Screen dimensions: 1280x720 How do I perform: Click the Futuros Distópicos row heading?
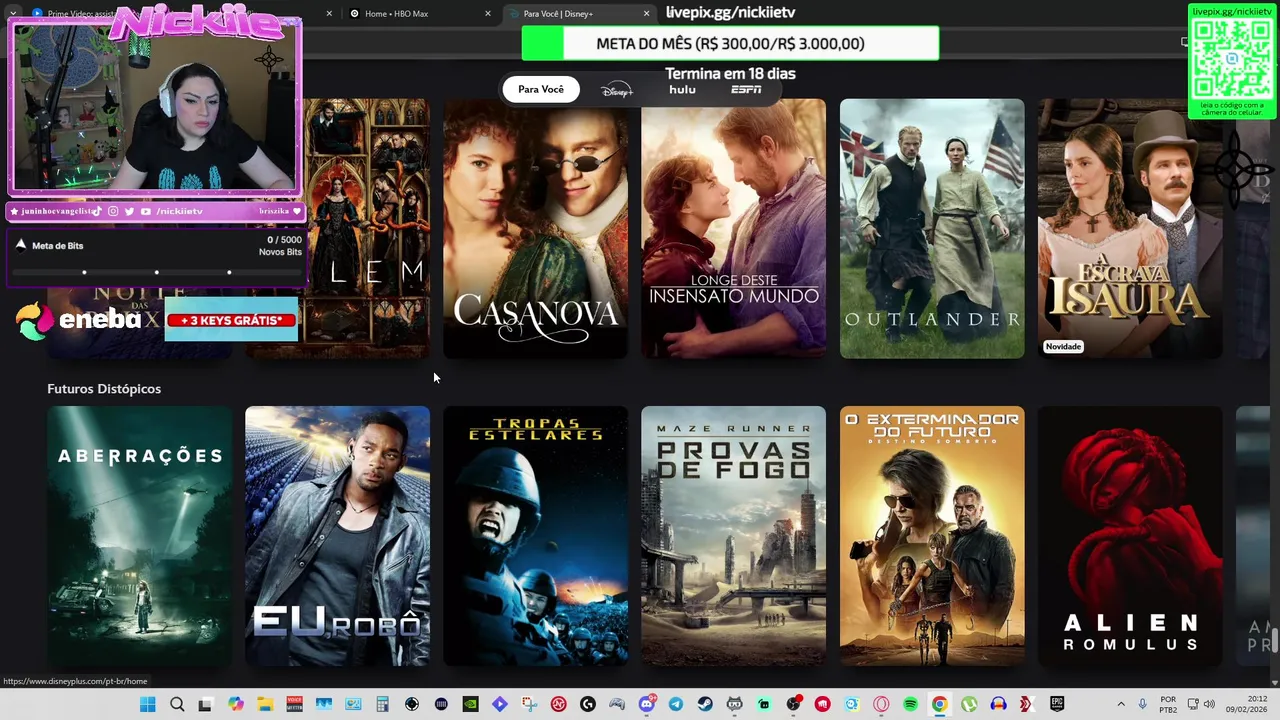coord(104,388)
